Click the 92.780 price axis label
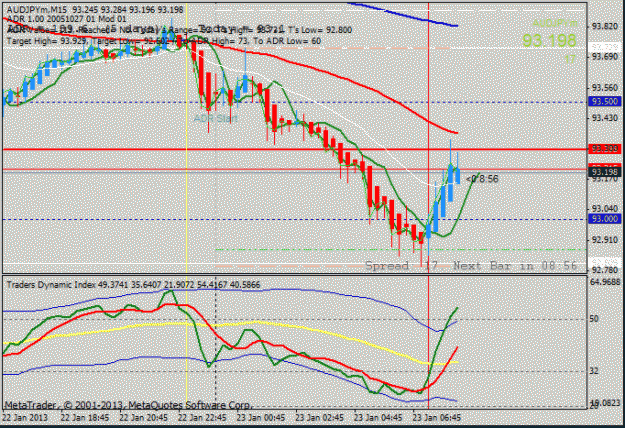The width and height of the screenshot is (625, 428). [604, 270]
